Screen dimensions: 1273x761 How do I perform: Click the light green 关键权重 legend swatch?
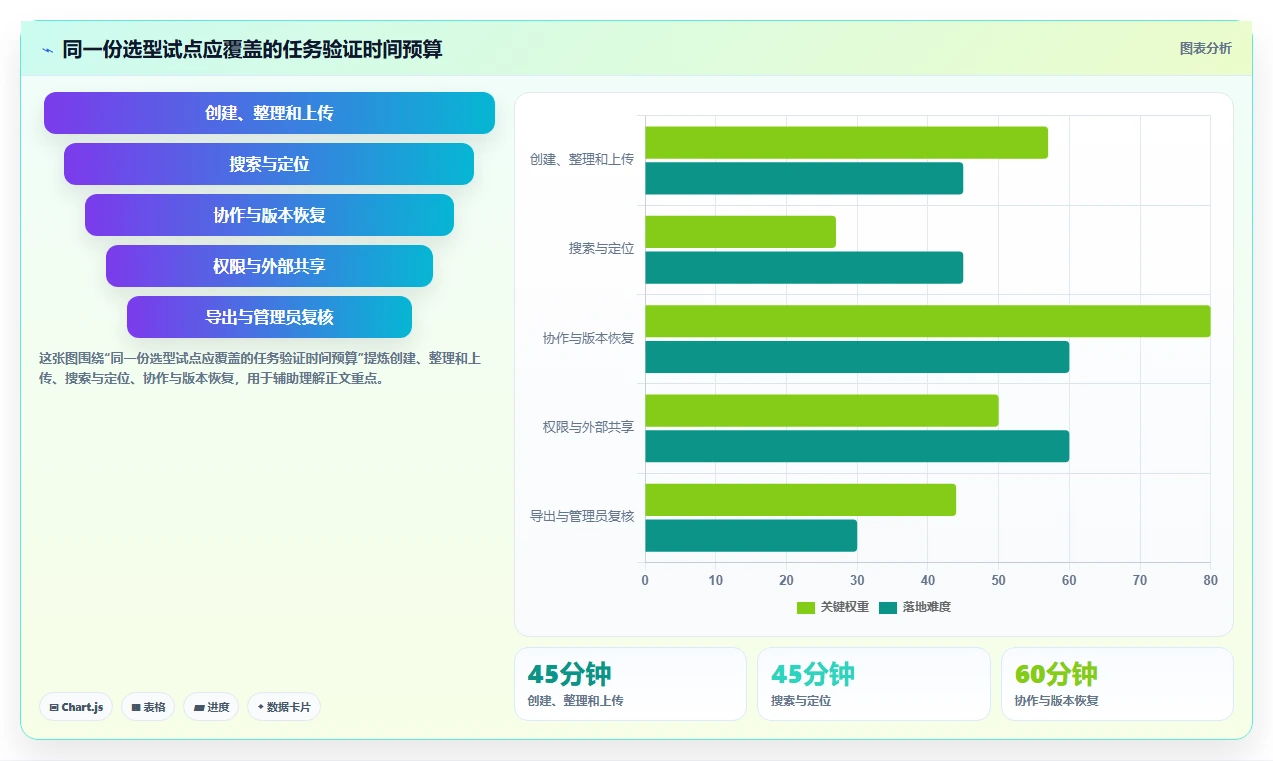coord(806,607)
